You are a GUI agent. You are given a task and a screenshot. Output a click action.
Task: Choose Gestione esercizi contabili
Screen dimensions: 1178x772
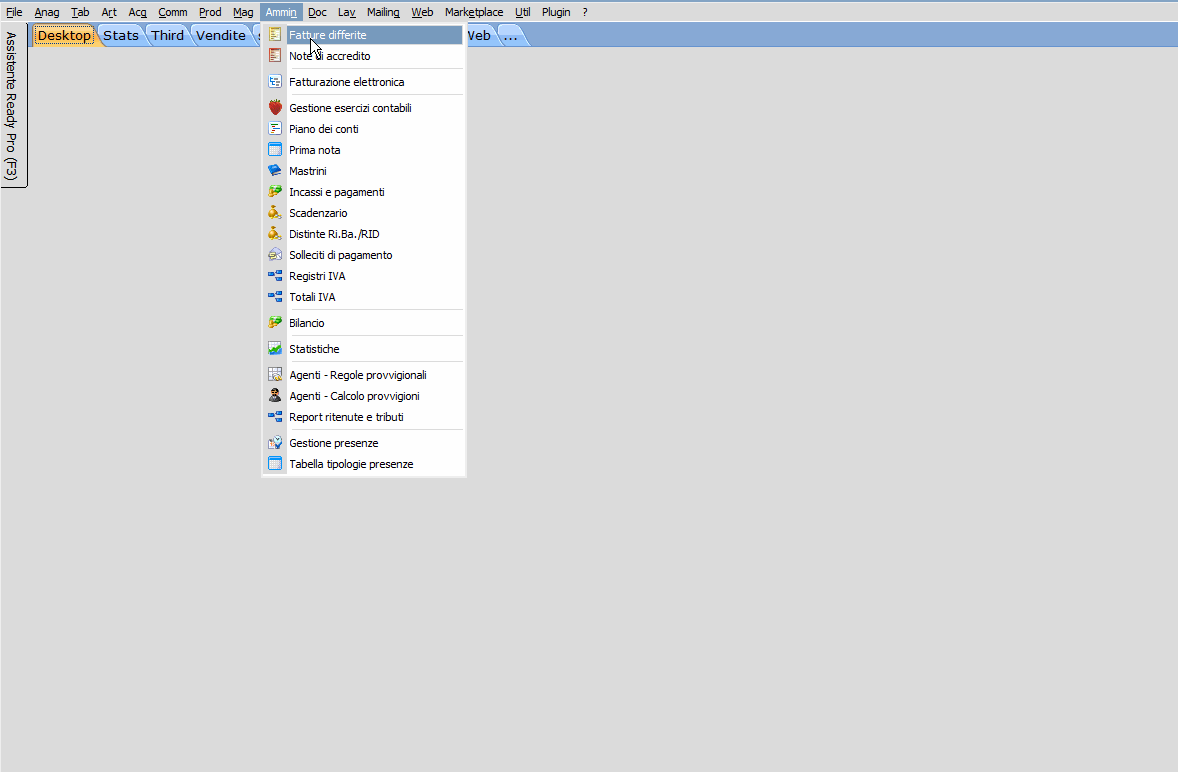(x=364, y=108)
